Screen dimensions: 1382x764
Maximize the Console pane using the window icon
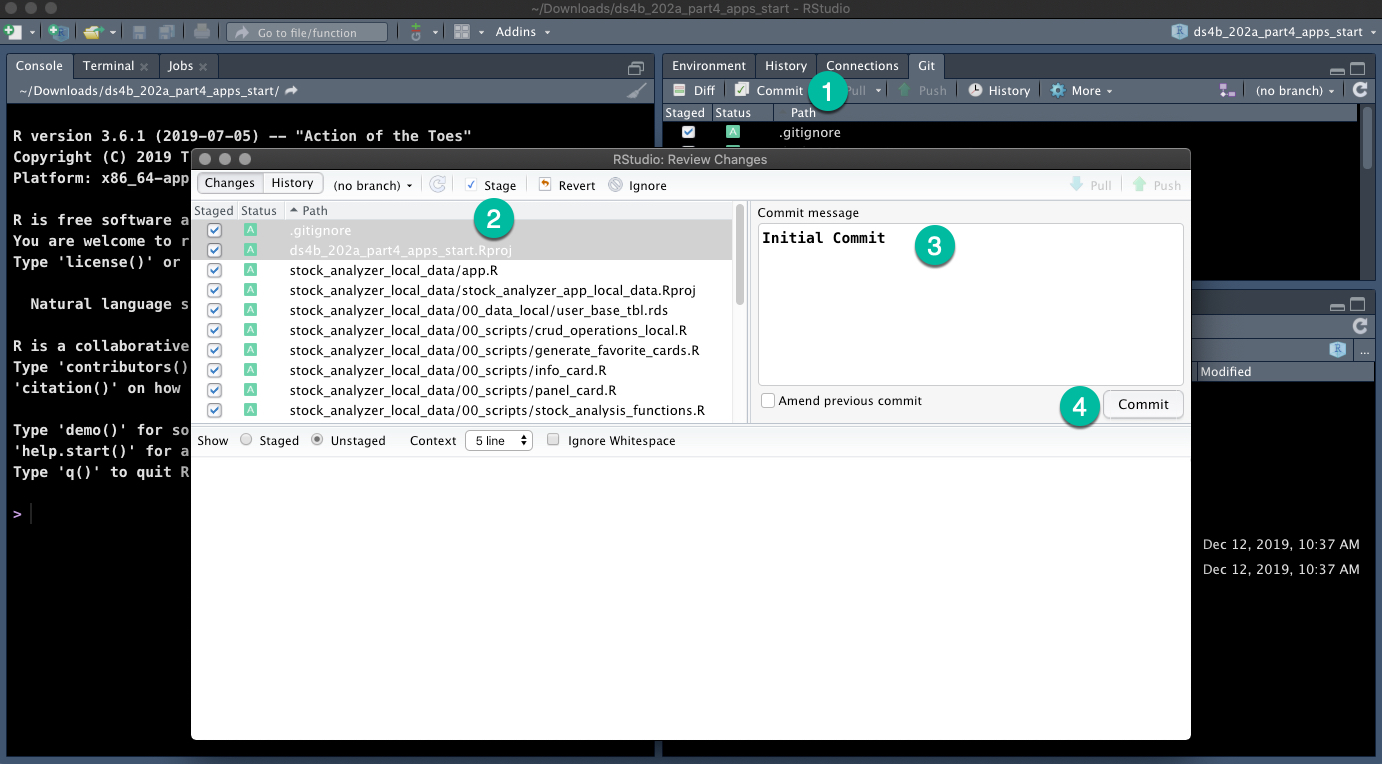click(635, 68)
